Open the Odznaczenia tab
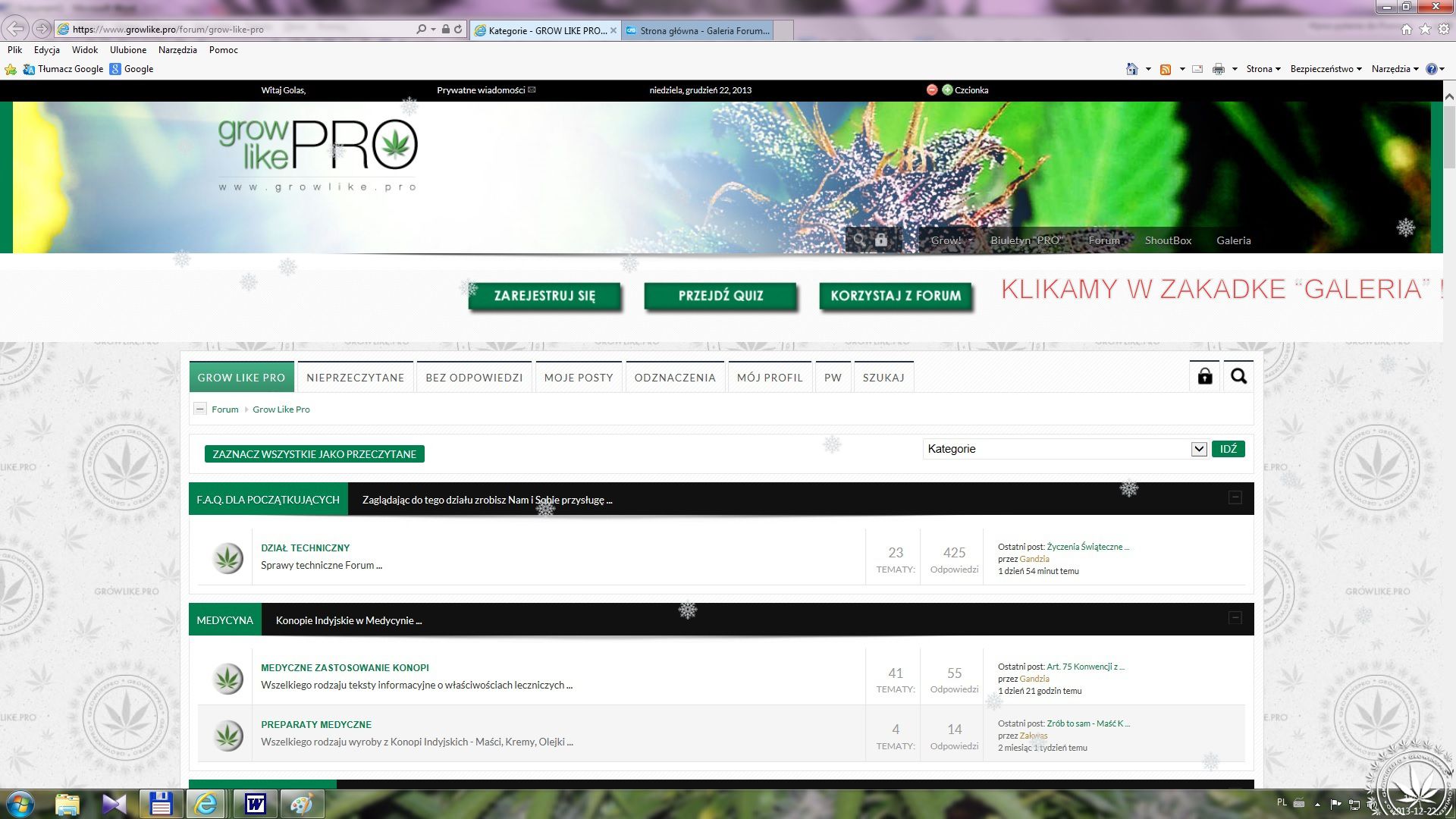Image resolution: width=1456 pixels, height=819 pixels. coord(675,377)
